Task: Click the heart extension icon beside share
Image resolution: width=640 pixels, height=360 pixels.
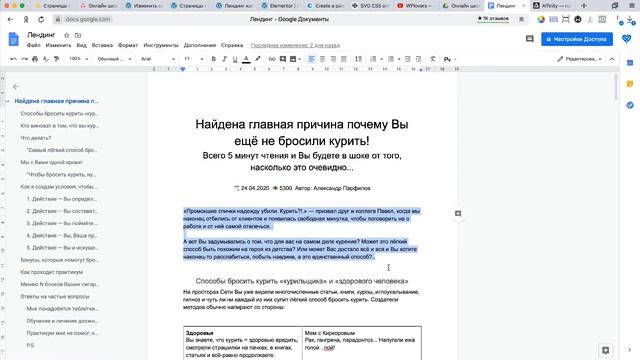Action: (627, 39)
